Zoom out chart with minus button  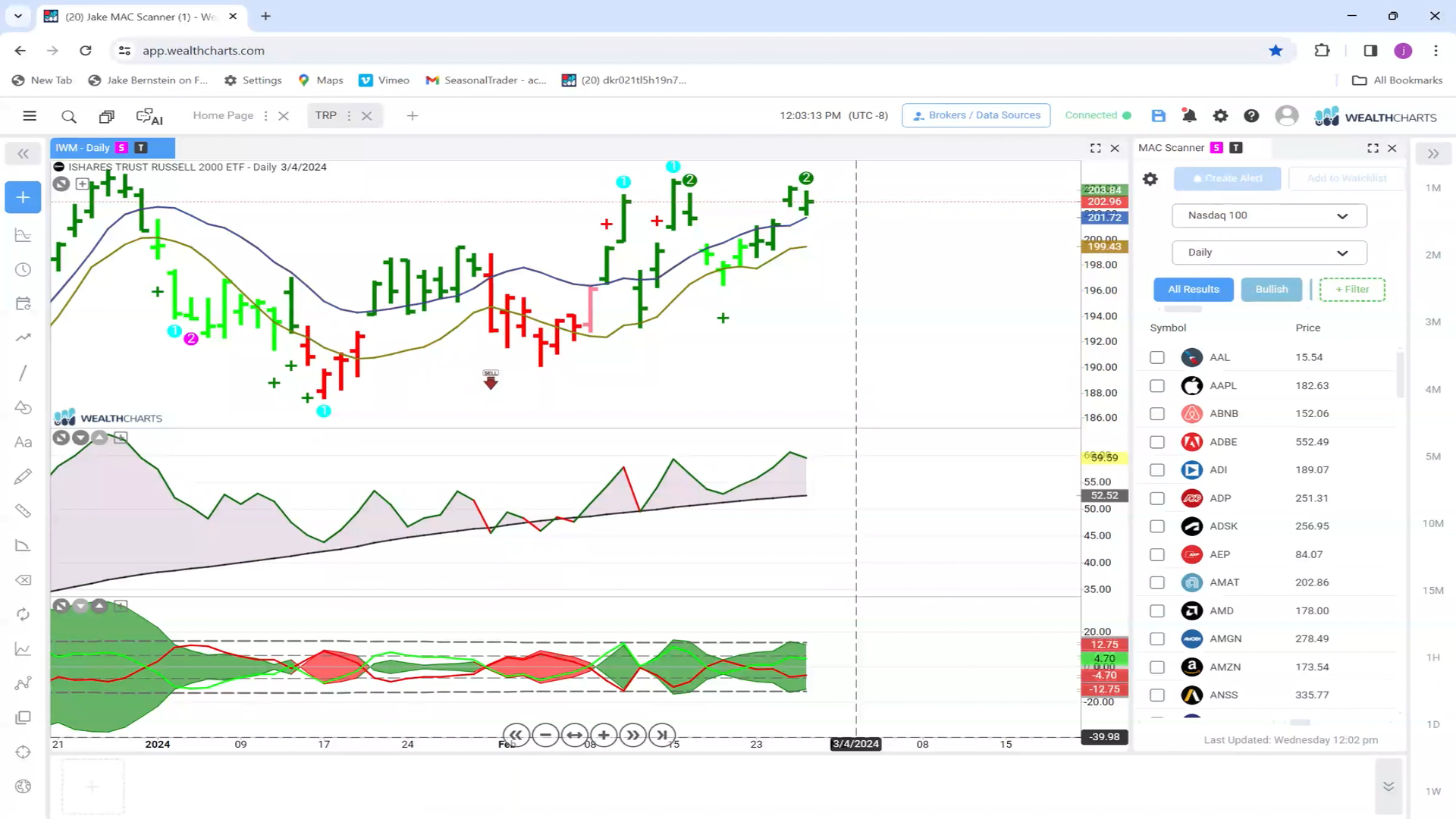coord(545,735)
